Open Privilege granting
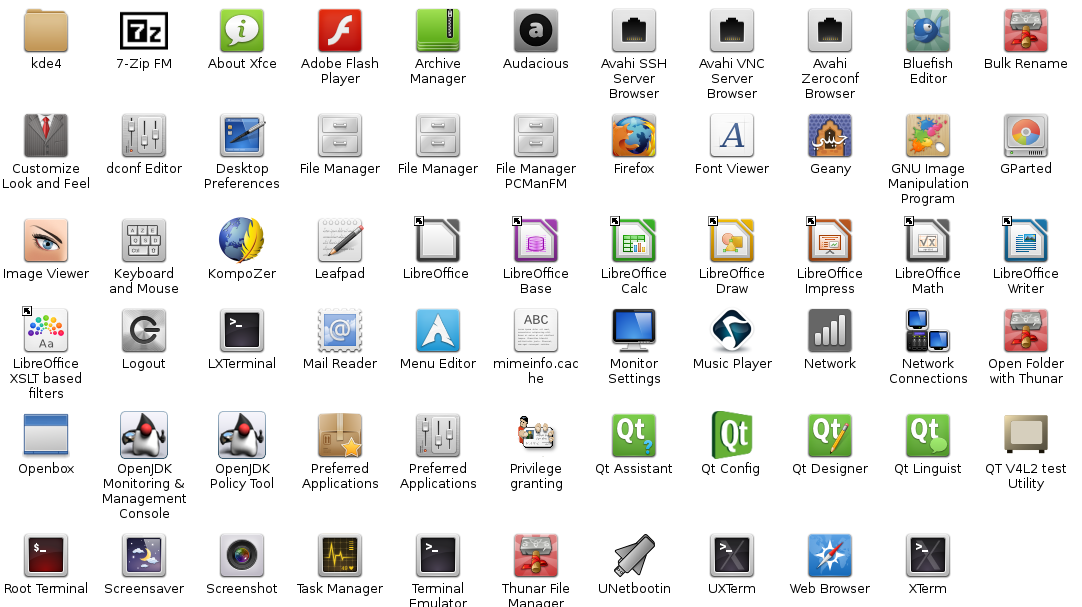This screenshot has width=1082, height=607. (x=535, y=435)
